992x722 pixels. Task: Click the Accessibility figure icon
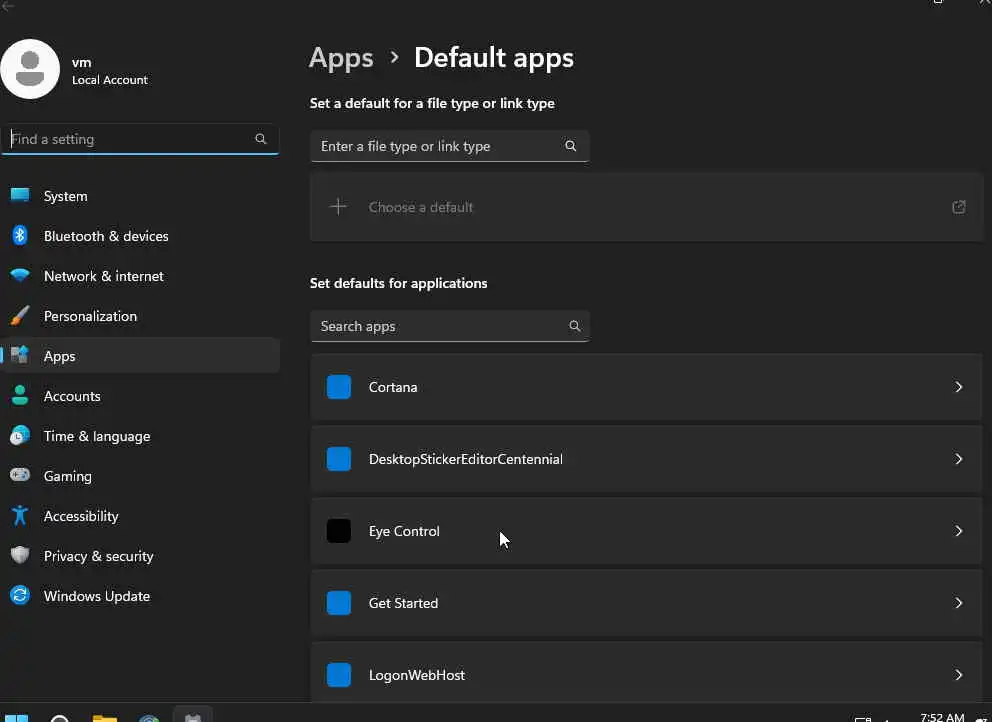[x=20, y=516]
